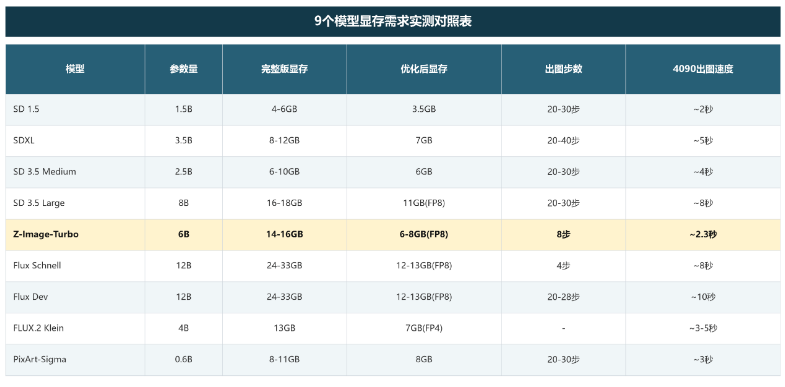Click the 8-12GB full VRAM cell

tap(284, 141)
